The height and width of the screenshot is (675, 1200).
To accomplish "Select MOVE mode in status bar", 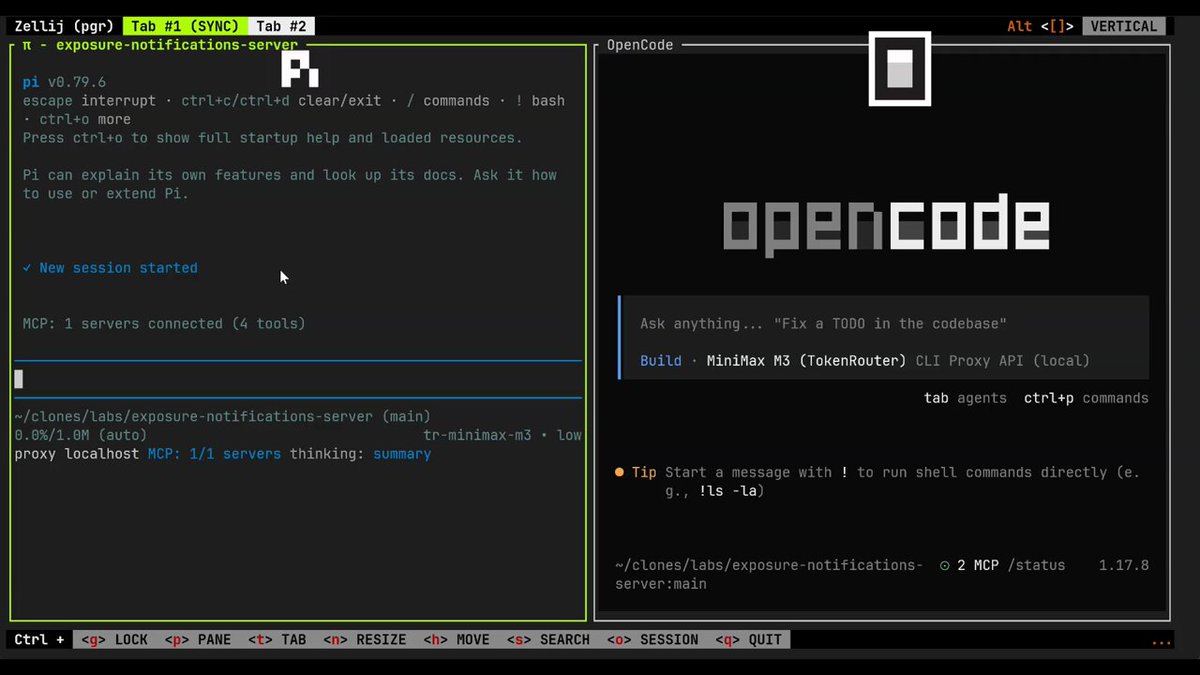I will [x=456, y=639].
